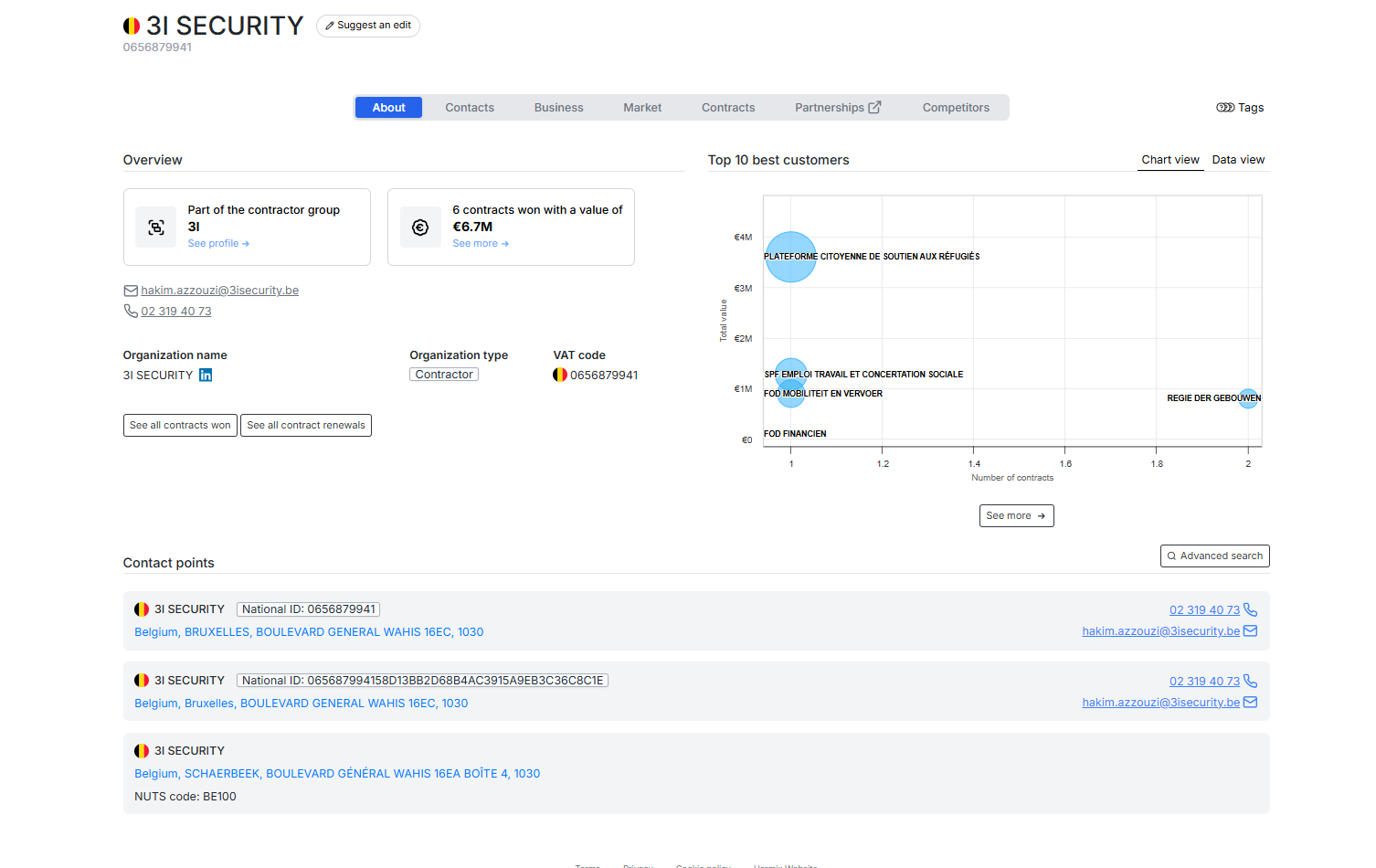Screen dimensions: 1376x868
Task: Open the BRUXELLES BOULEVARD GENERAL WAHIS 16EC address link
Action: [309, 632]
